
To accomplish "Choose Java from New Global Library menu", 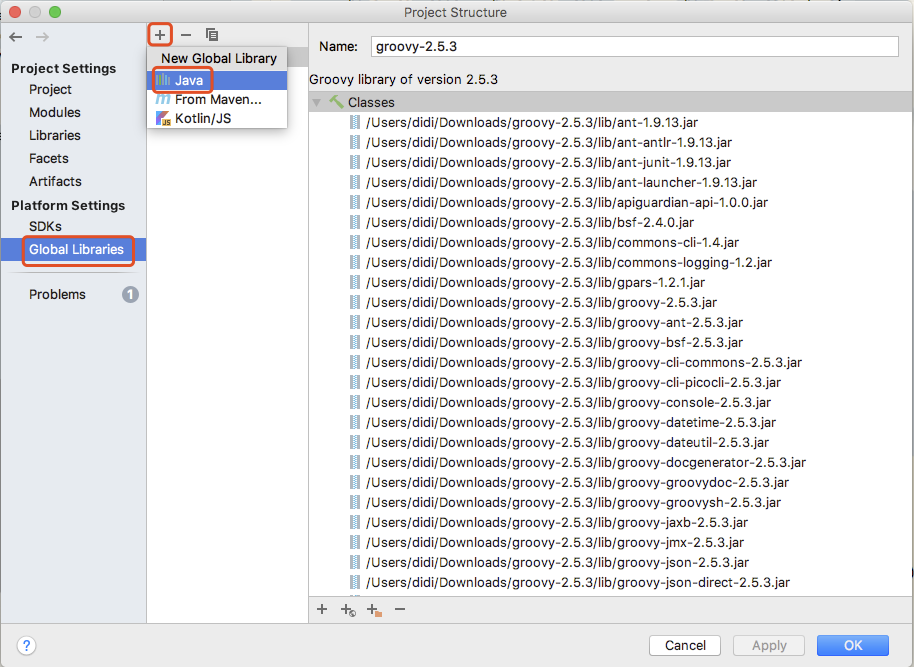I will (x=217, y=80).
